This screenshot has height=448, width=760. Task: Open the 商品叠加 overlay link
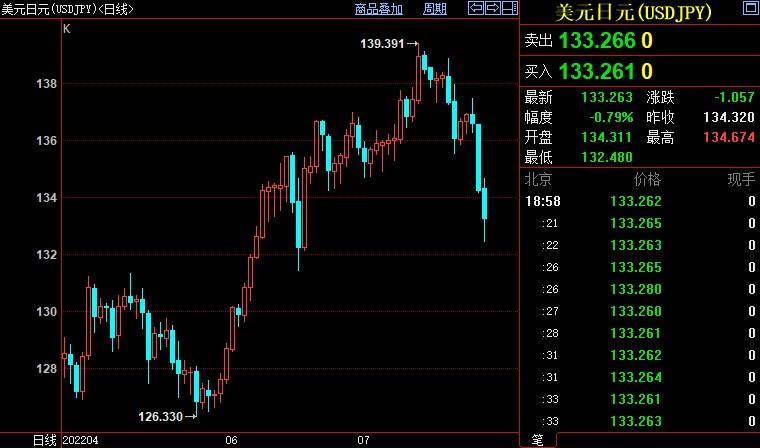click(x=379, y=9)
